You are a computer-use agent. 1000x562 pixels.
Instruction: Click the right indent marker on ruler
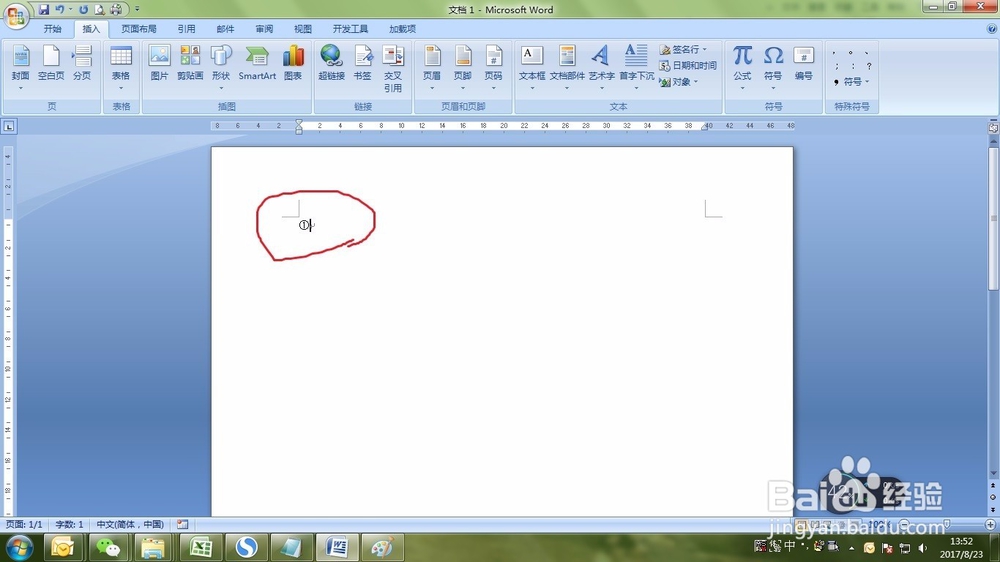tap(705, 127)
